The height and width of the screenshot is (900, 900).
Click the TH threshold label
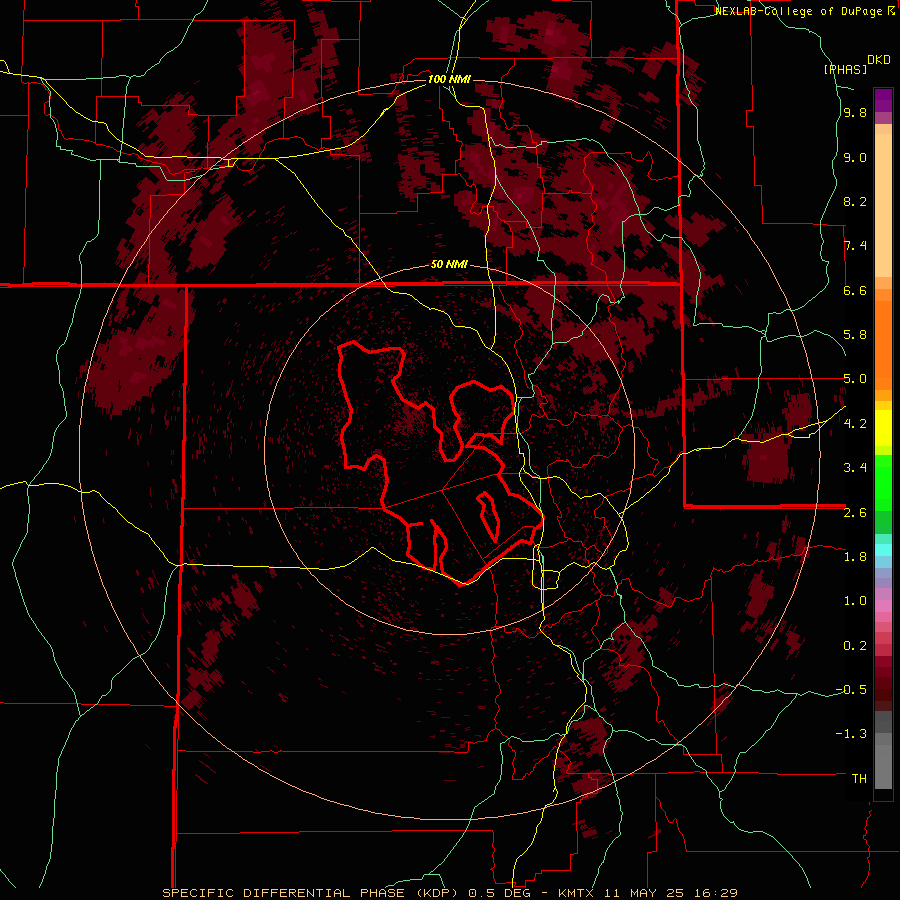(x=859, y=778)
